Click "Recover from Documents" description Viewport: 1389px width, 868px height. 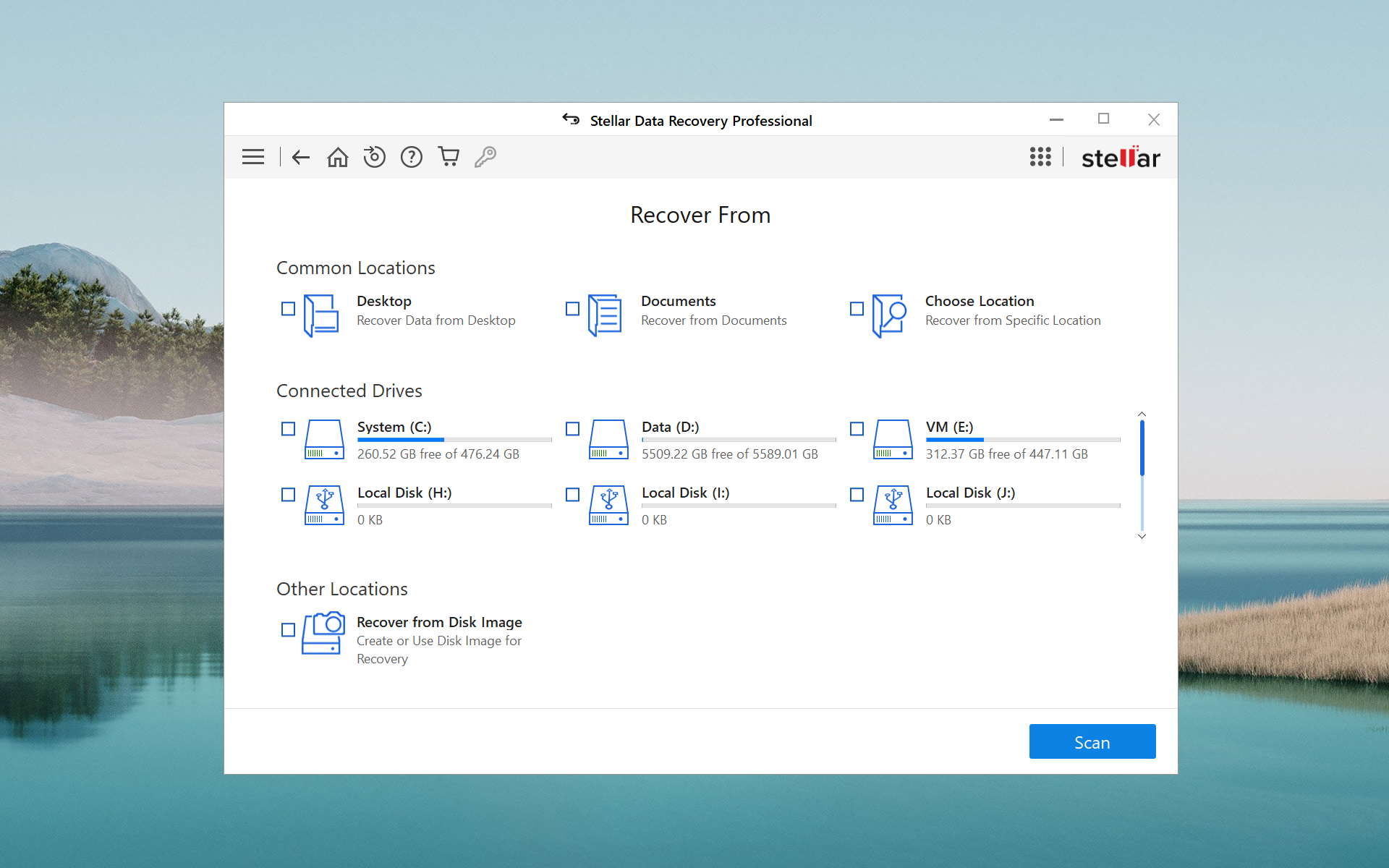click(x=714, y=320)
